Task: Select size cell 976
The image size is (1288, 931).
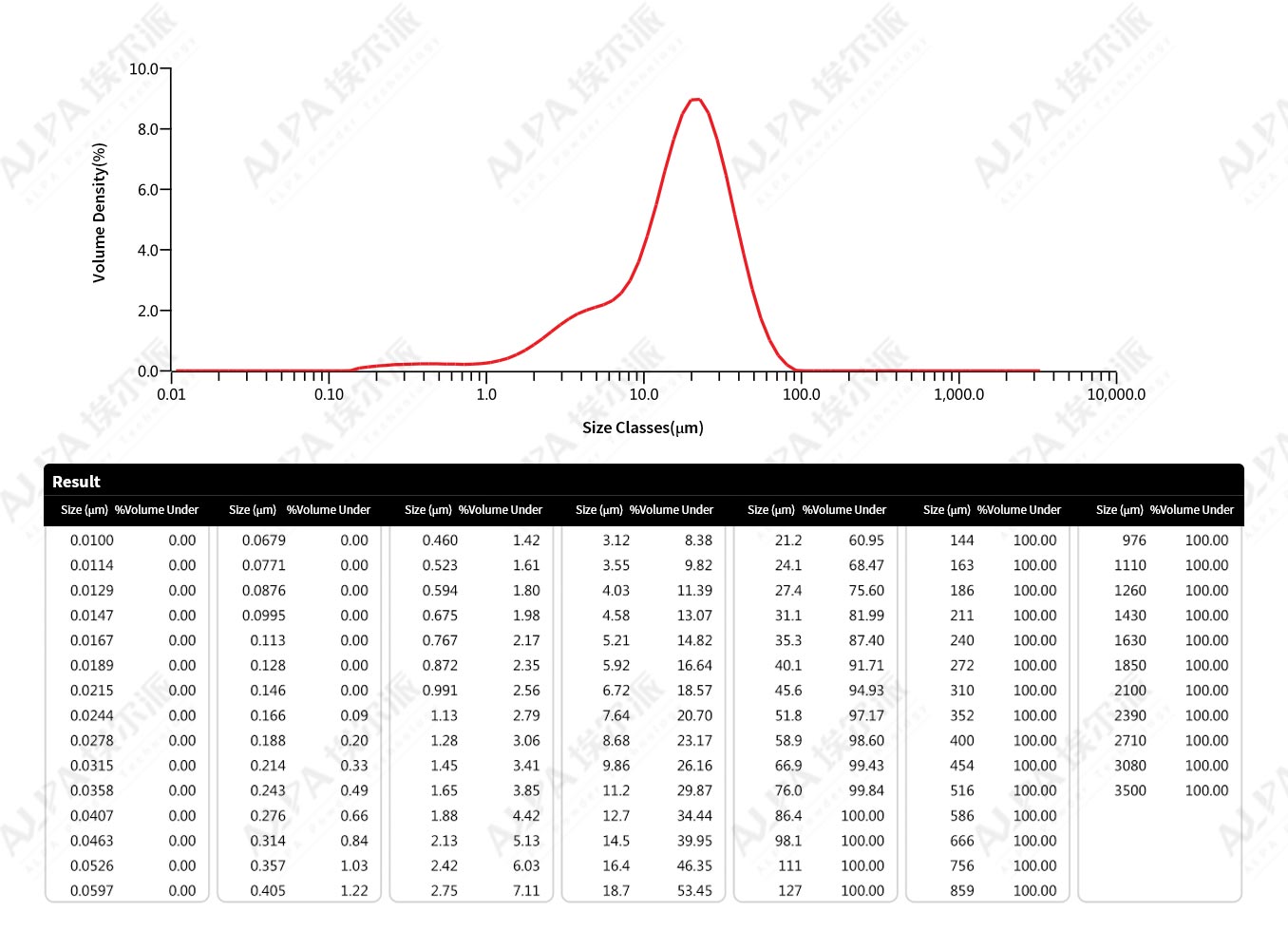Action: [x=1134, y=541]
